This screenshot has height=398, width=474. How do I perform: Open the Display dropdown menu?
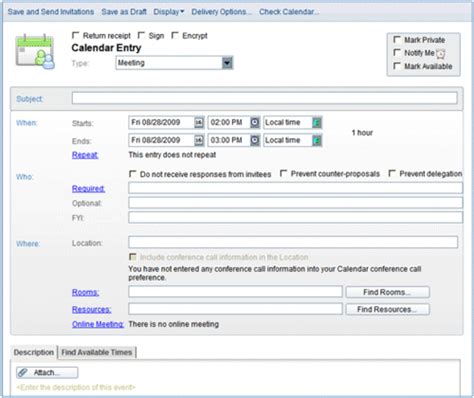pyautogui.click(x=169, y=12)
